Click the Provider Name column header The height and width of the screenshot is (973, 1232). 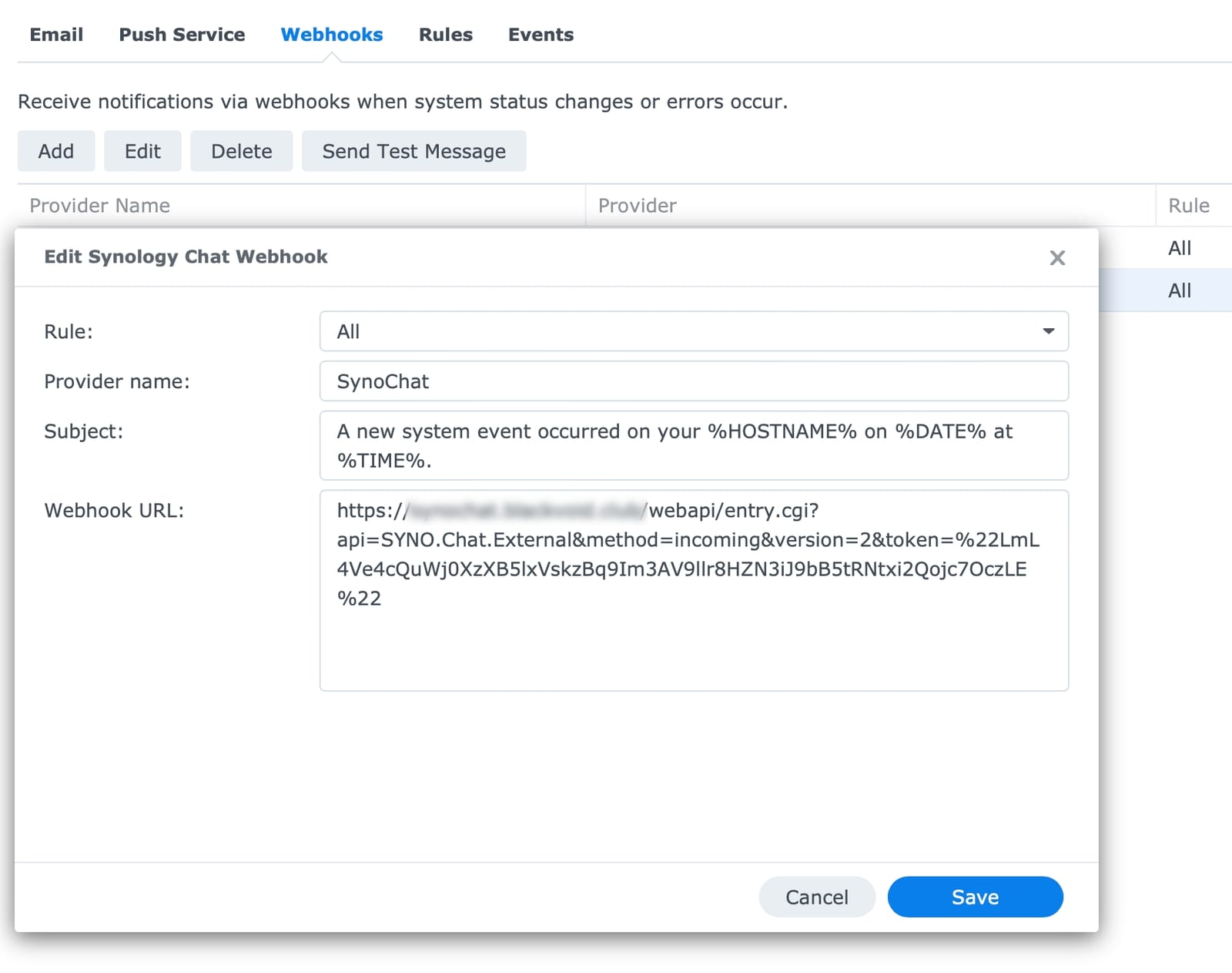point(99,205)
